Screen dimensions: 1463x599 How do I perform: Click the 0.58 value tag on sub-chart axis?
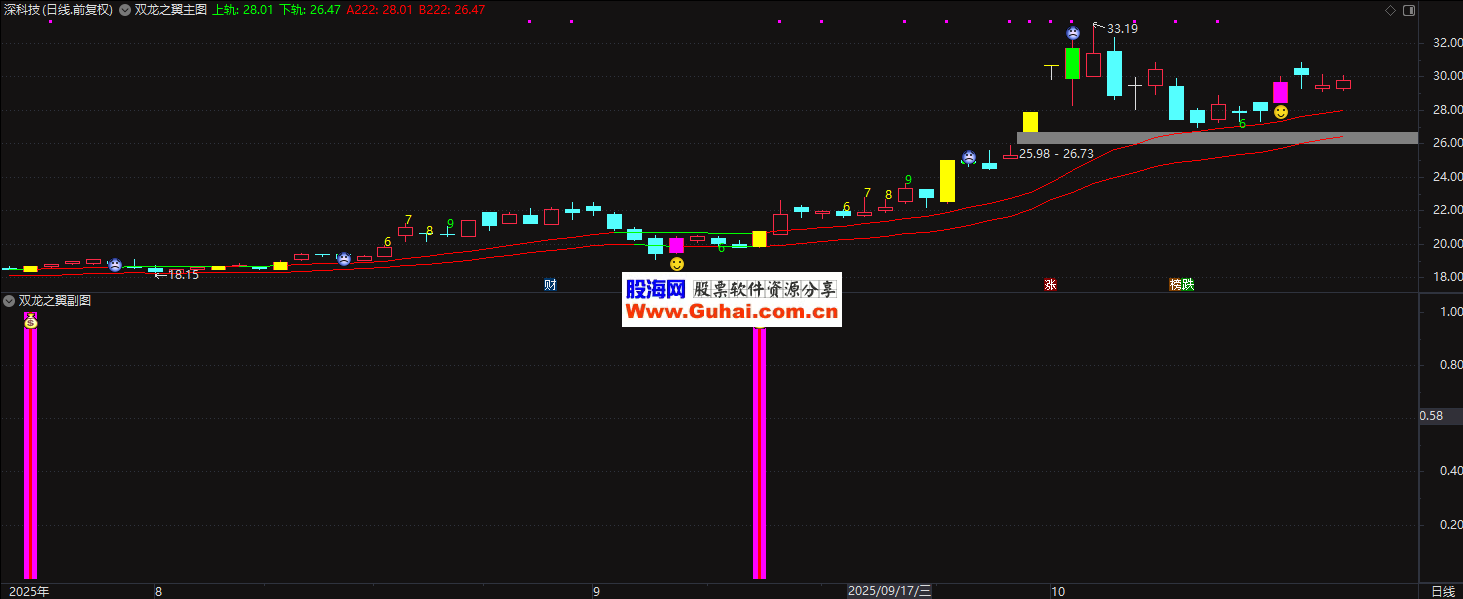[1431, 416]
